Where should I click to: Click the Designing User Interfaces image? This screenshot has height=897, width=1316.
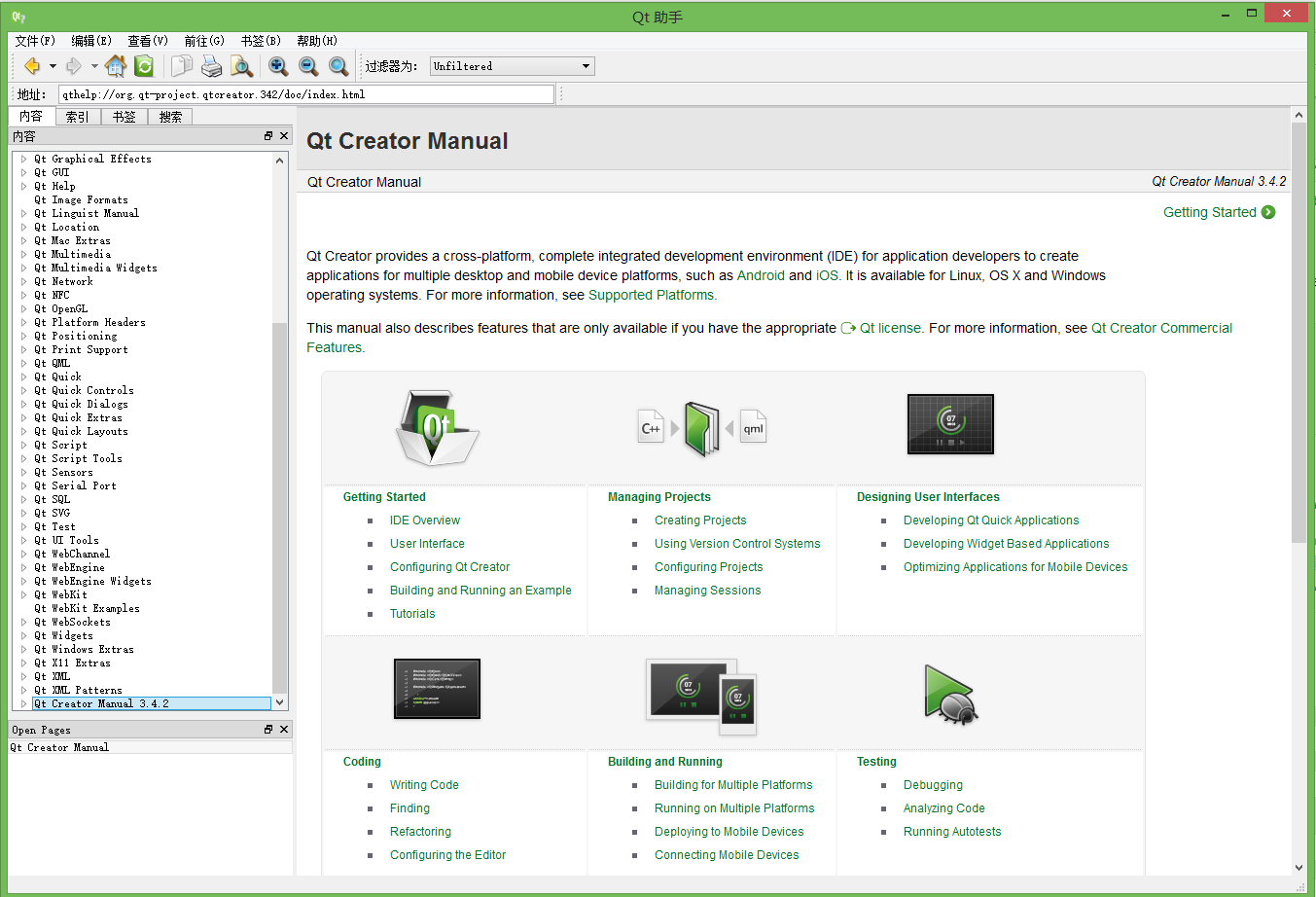[950, 424]
